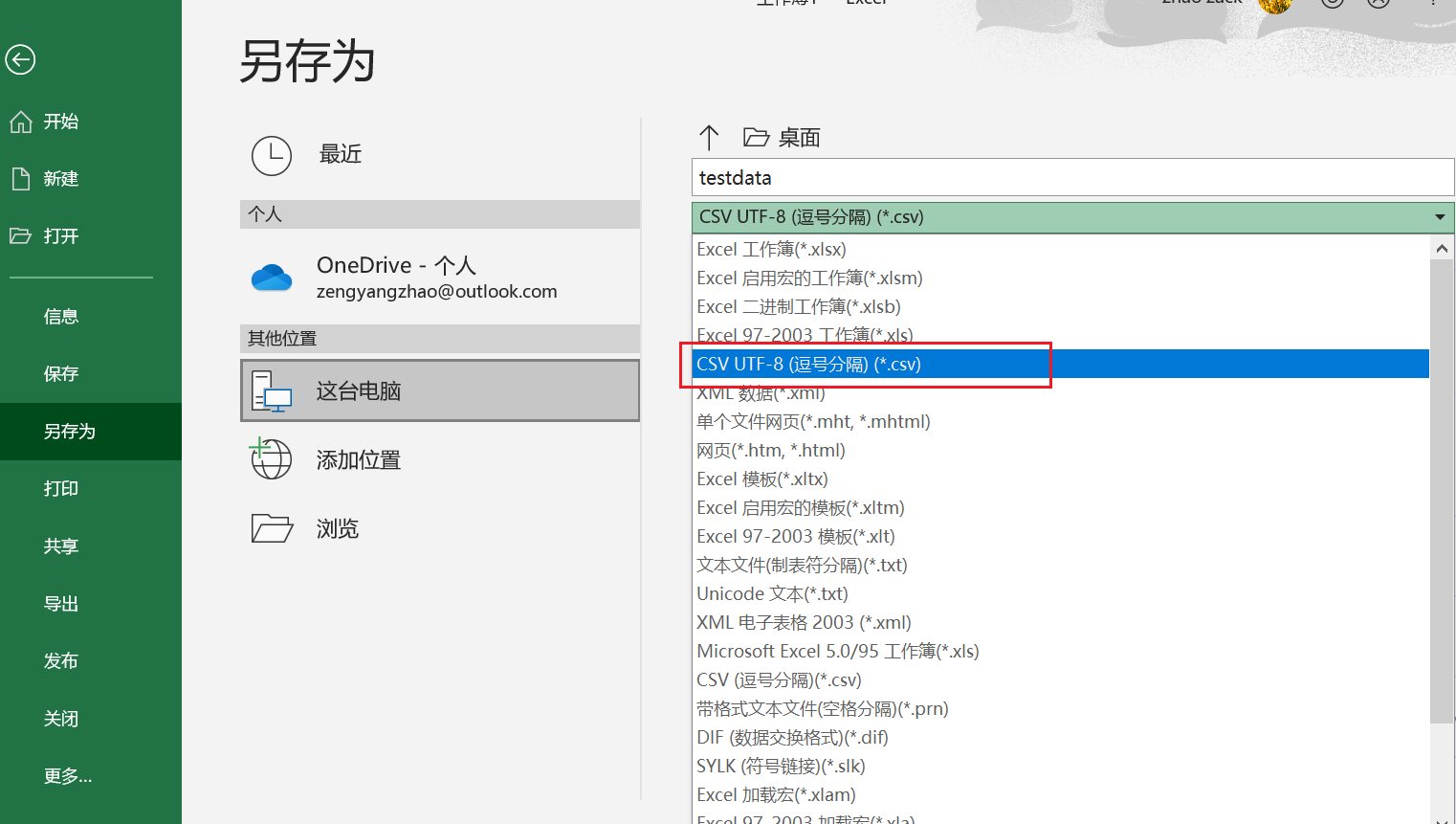Click the Recent (最近) clock icon
Viewport: 1456px width, 824px height.
(x=272, y=155)
